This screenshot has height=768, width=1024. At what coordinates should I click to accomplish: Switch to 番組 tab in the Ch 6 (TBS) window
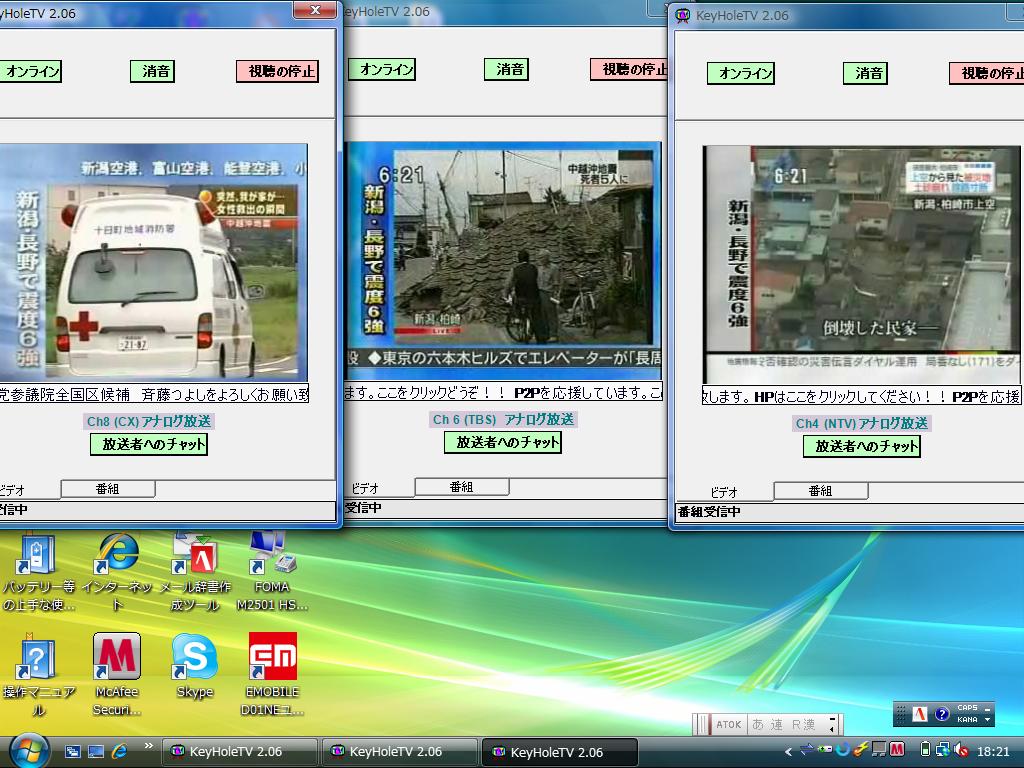pyautogui.click(x=462, y=487)
